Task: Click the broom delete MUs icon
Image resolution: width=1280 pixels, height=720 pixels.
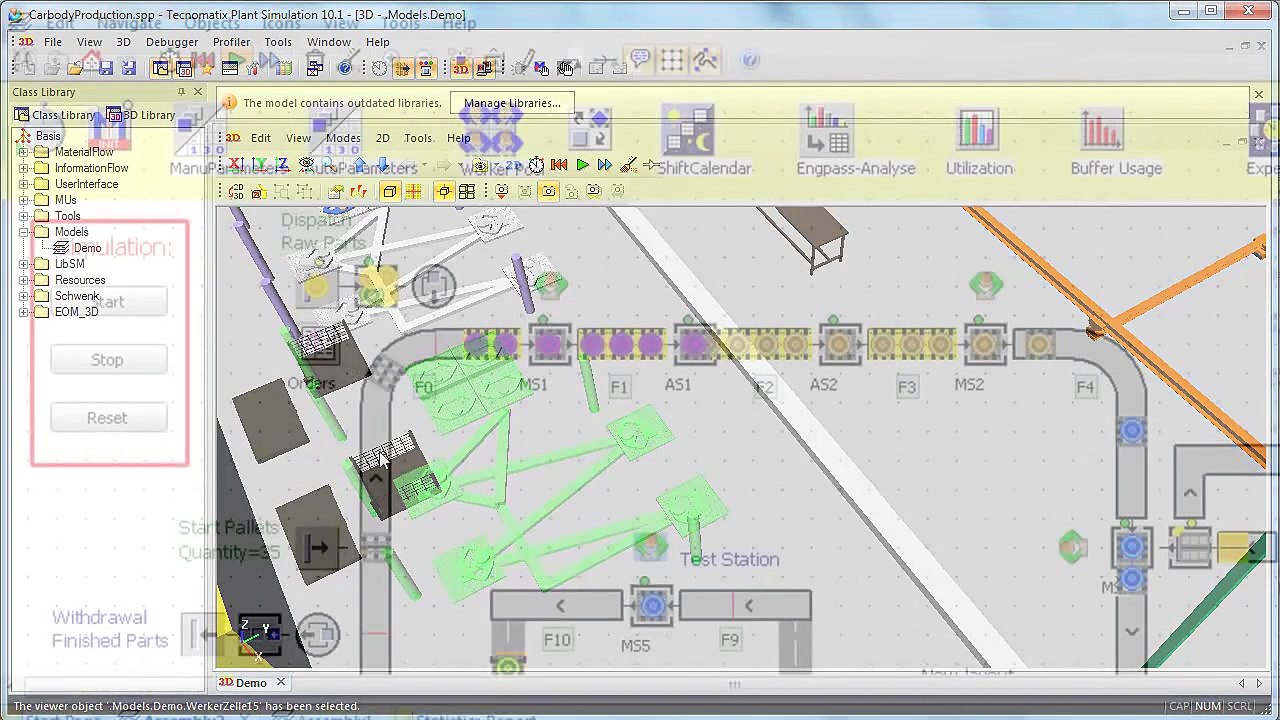Action: [628, 165]
